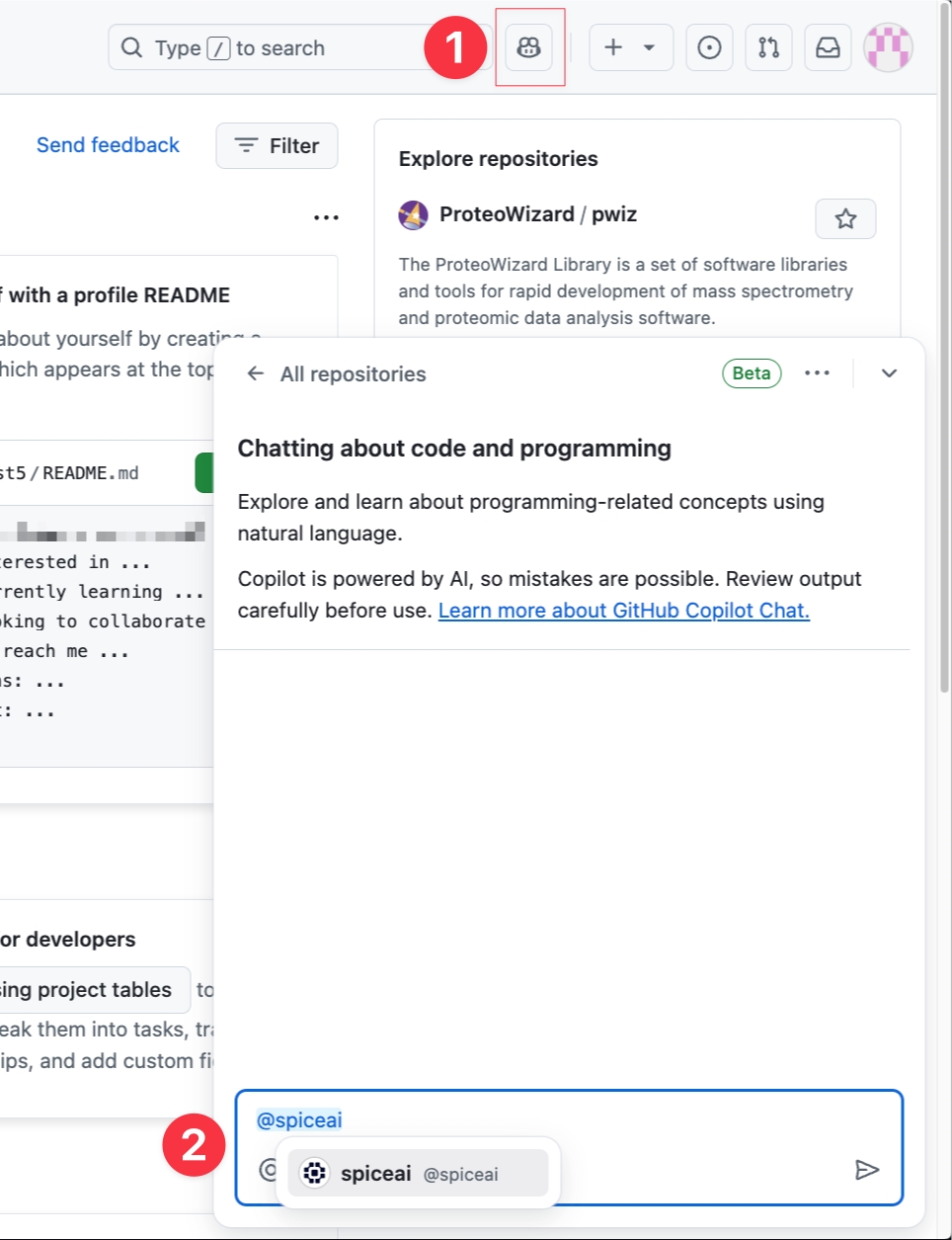Open GitHub Copilot chat icon in header
Screen dimensions: 952x1240
[x=529, y=47]
